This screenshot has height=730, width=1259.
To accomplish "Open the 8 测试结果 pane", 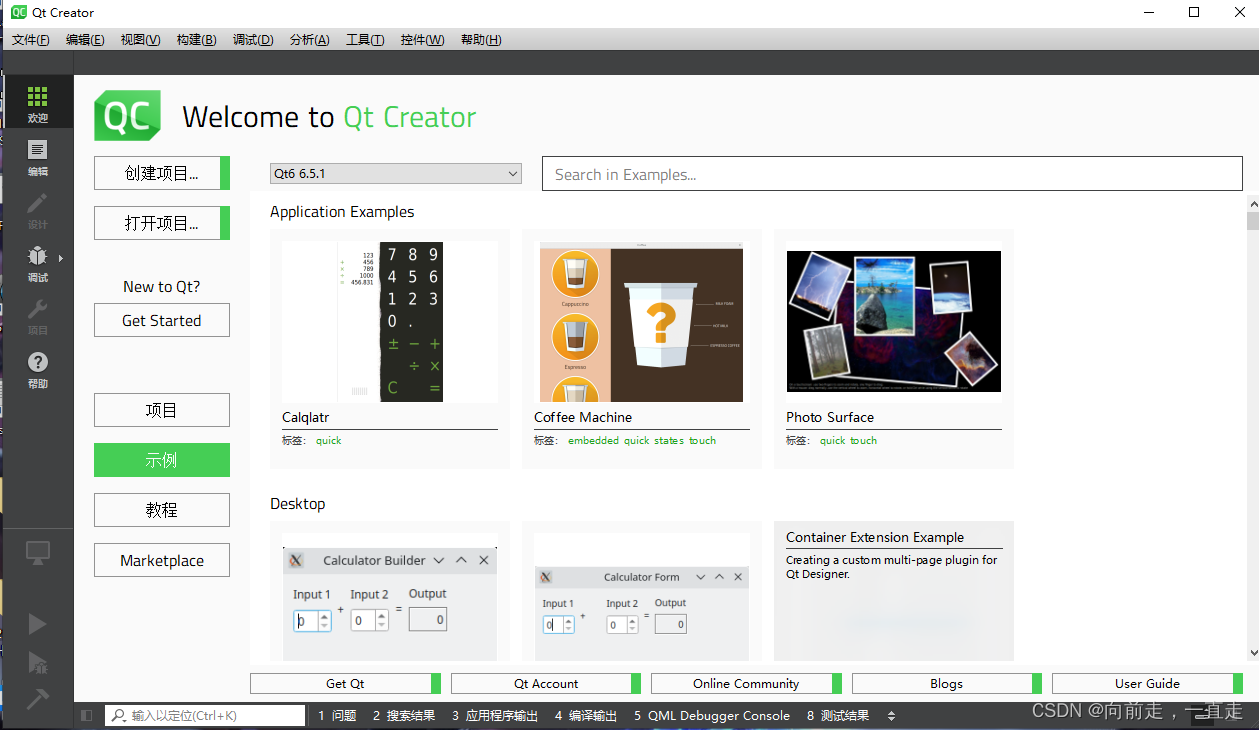I will tap(838, 716).
